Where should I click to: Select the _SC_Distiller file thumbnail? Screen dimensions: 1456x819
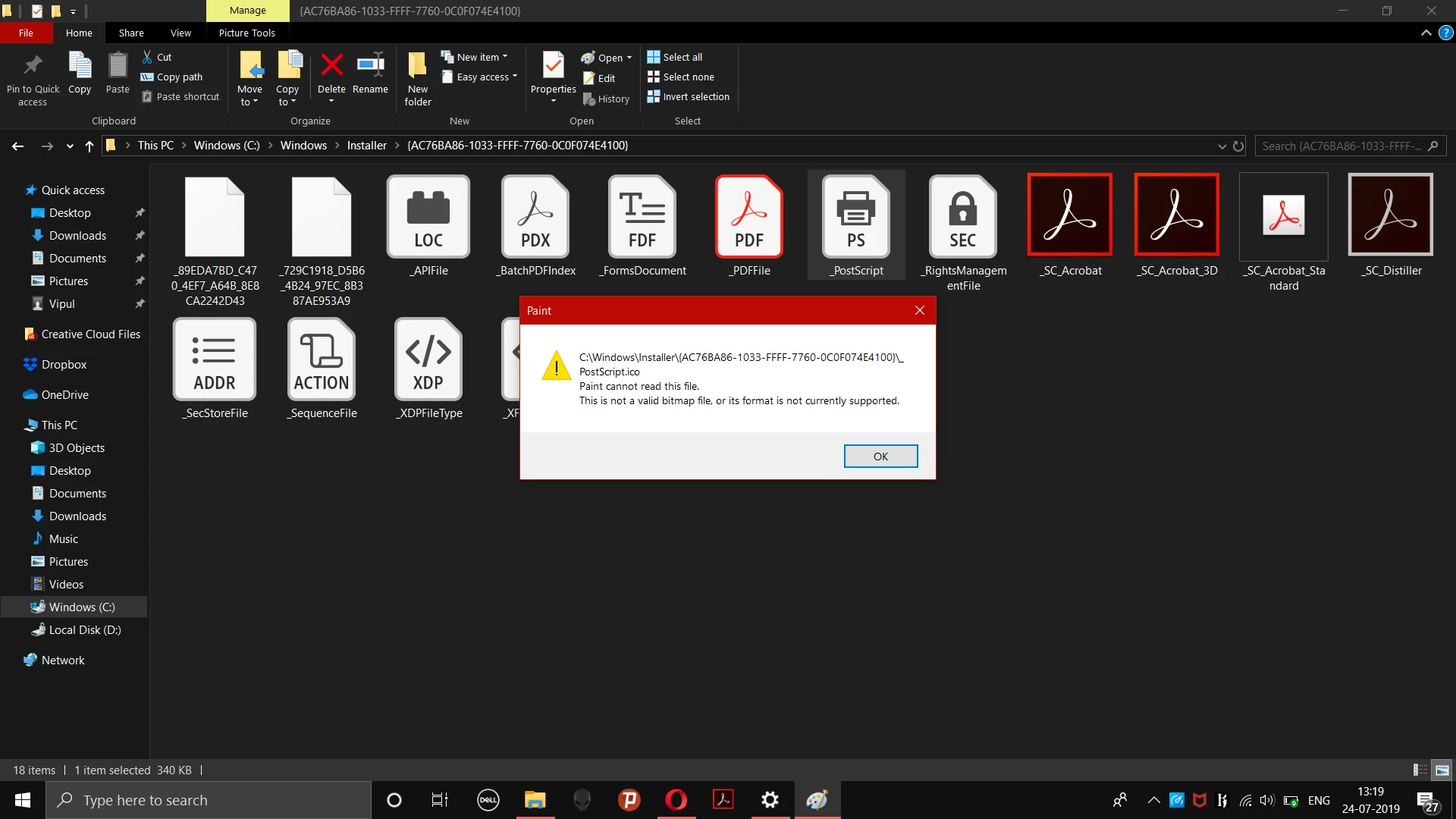(1390, 215)
